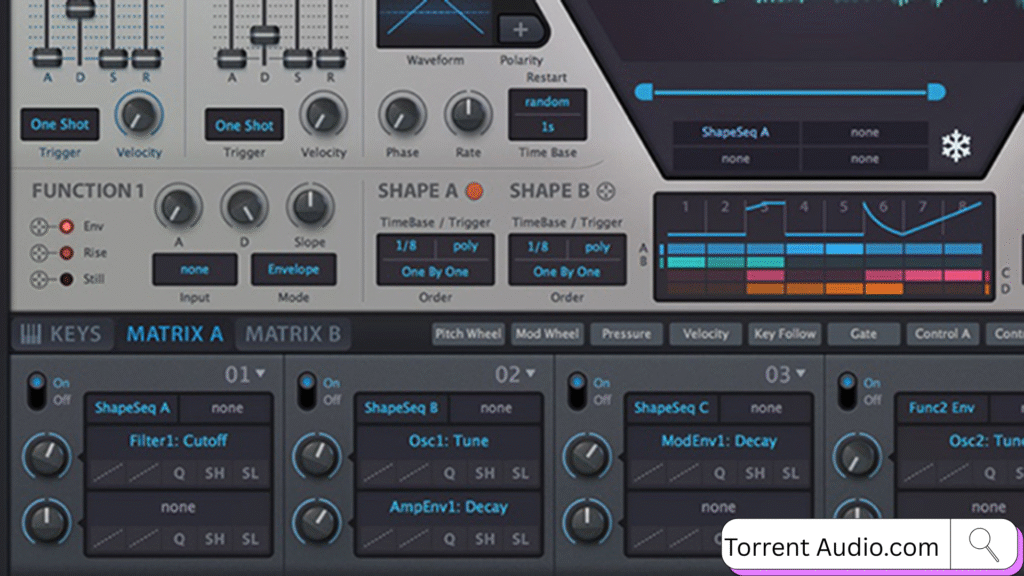Viewport: 1024px width, 576px height.
Task: Open the random Restart dropdown
Action: click(547, 102)
